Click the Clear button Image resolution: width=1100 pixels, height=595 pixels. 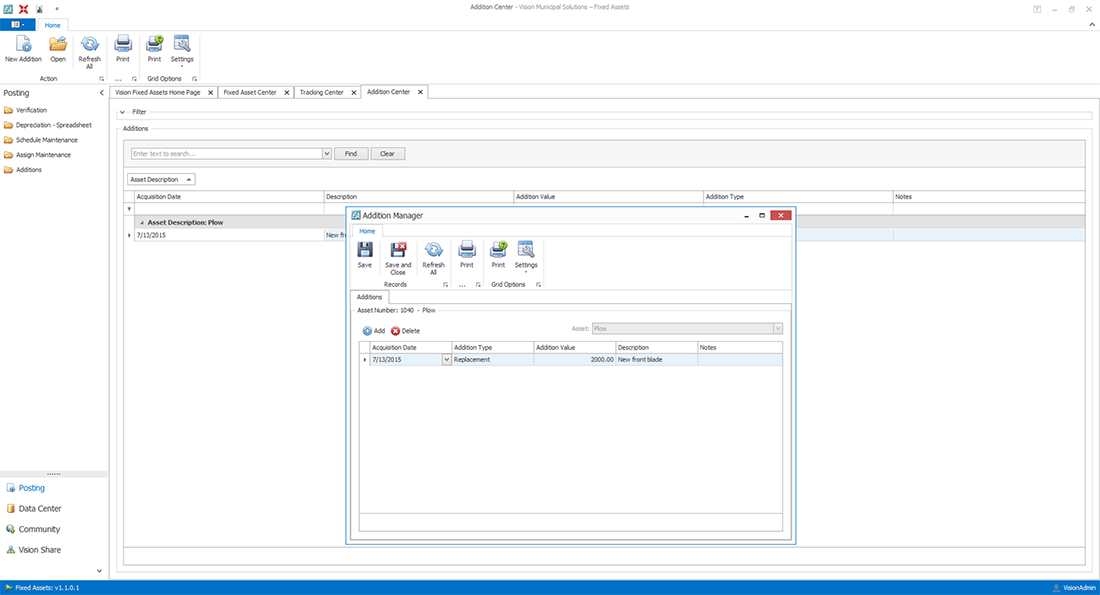tap(387, 154)
